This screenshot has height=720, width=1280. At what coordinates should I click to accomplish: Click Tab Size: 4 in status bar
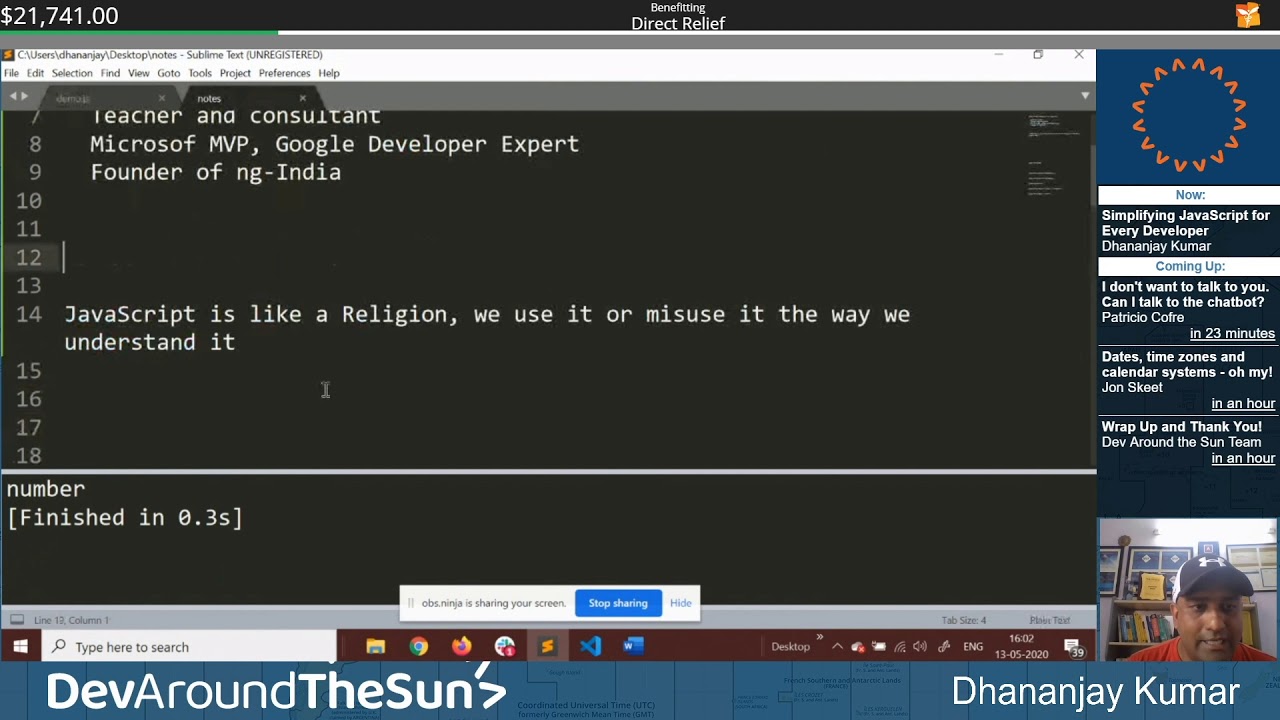coord(963,620)
